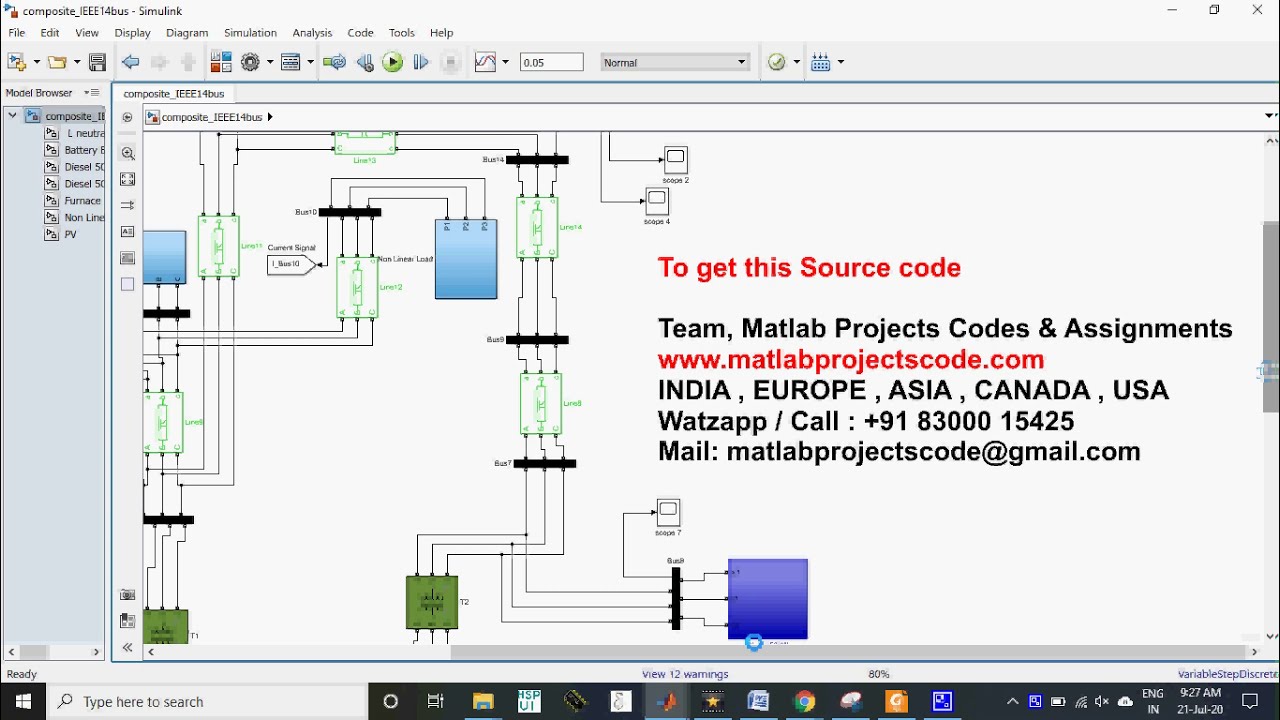The height and width of the screenshot is (720, 1280).
Task: Click the vertical scrollbar of the canvas
Action: point(1271,317)
